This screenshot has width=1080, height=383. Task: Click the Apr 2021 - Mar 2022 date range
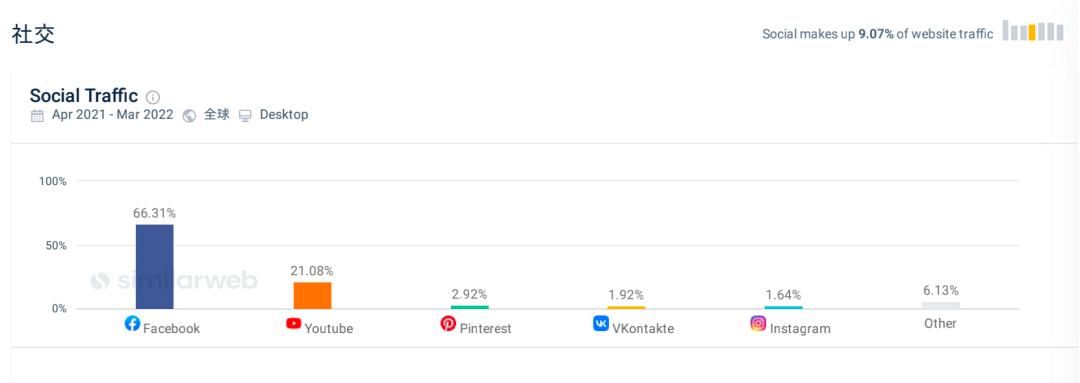pyautogui.click(x=112, y=115)
